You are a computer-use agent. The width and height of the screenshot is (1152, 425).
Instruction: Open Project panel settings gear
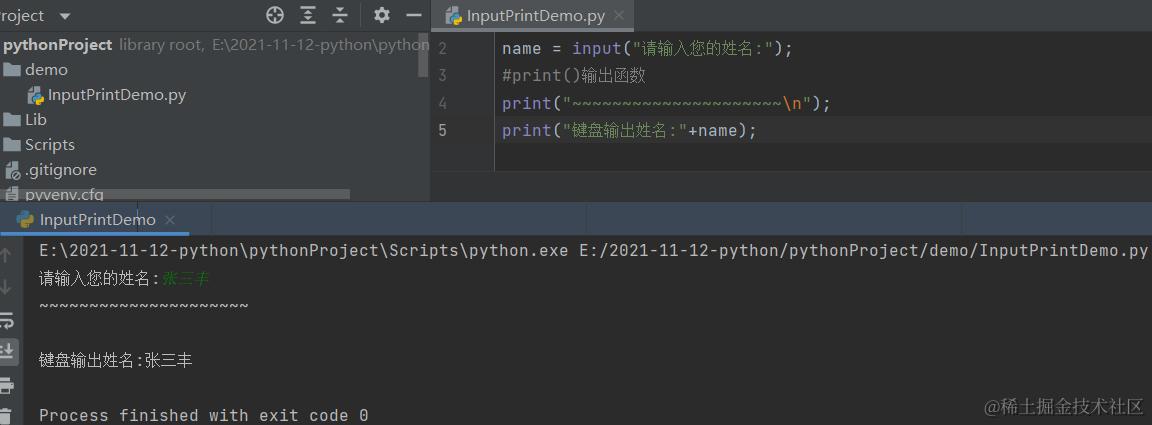coord(381,15)
